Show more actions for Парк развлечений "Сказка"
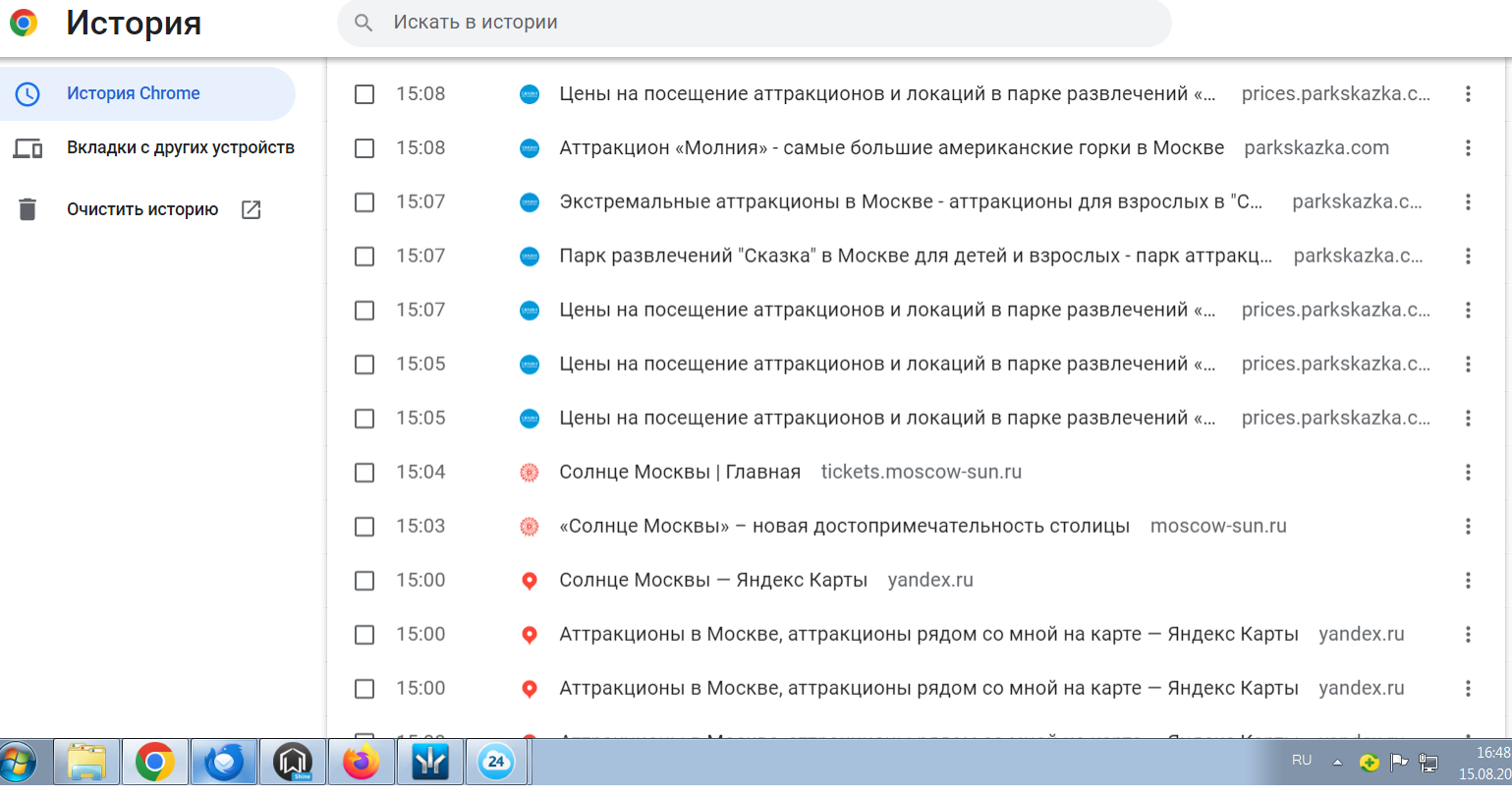 tap(1468, 256)
